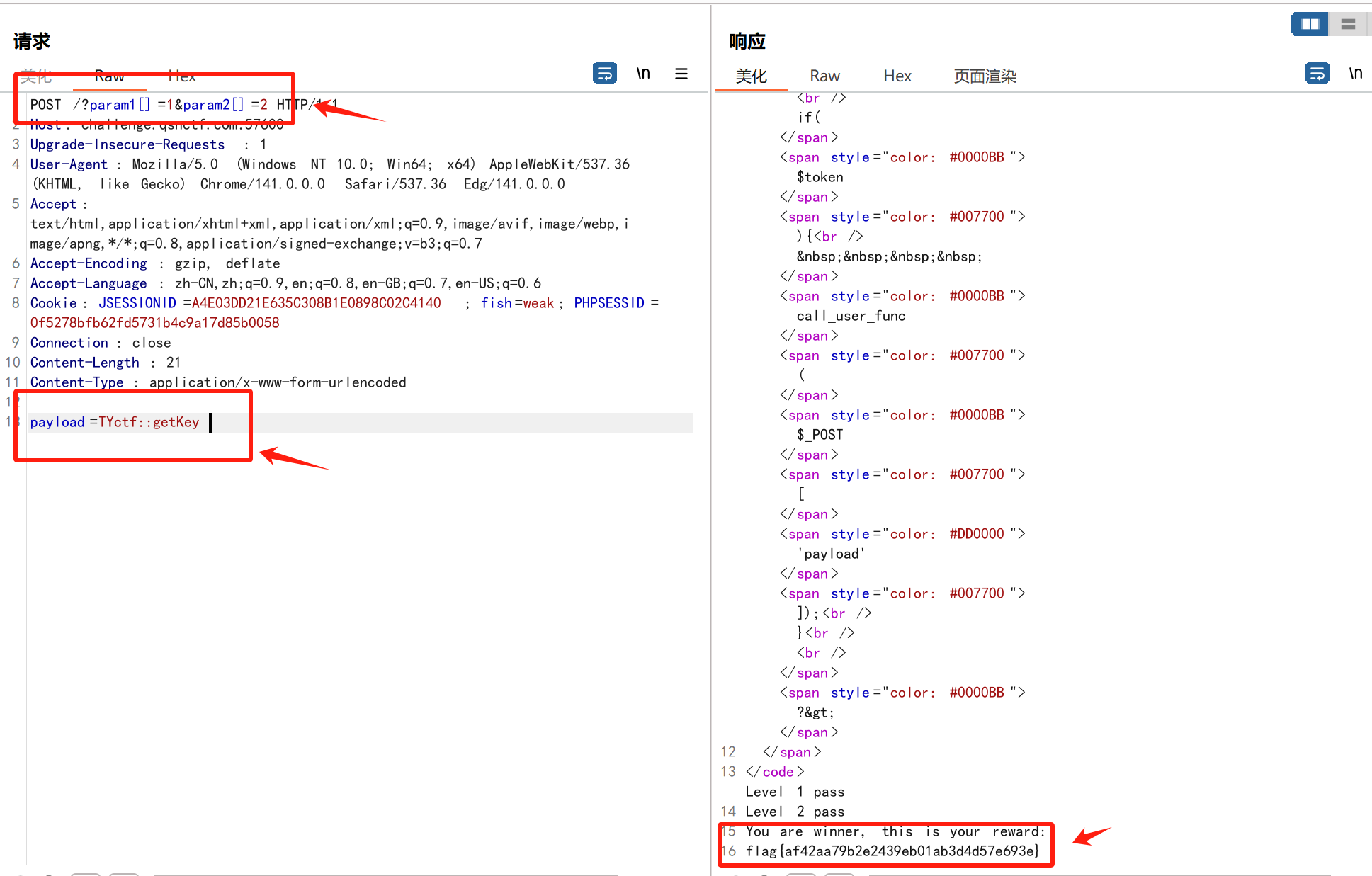Image resolution: width=1372 pixels, height=876 pixels.
Task: Click the Content-Type header line
Action: 218,383
